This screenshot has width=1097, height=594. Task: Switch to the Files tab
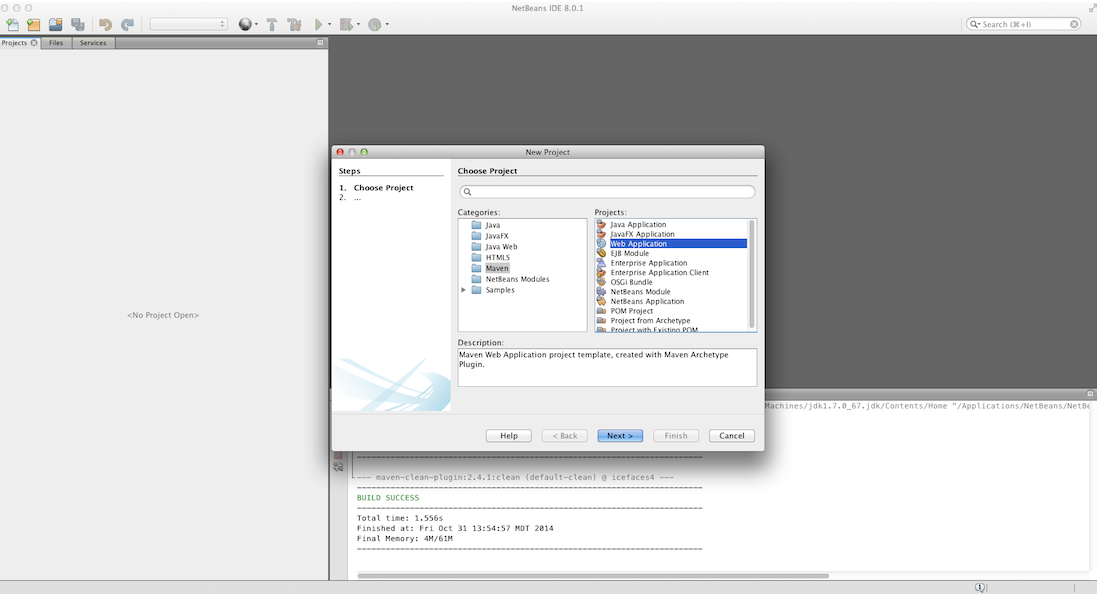[x=56, y=43]
